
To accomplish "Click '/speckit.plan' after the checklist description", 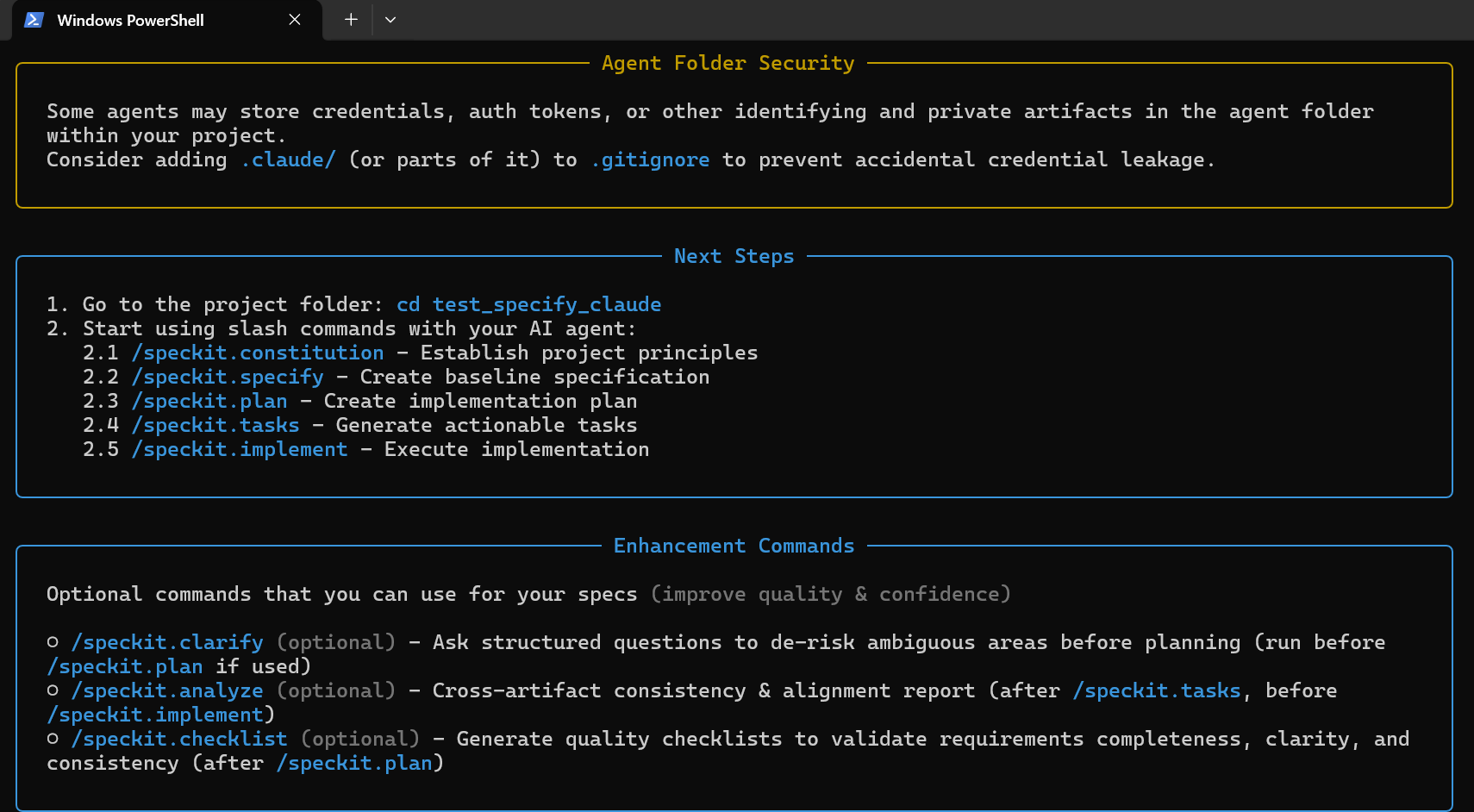I will point(354,763).
